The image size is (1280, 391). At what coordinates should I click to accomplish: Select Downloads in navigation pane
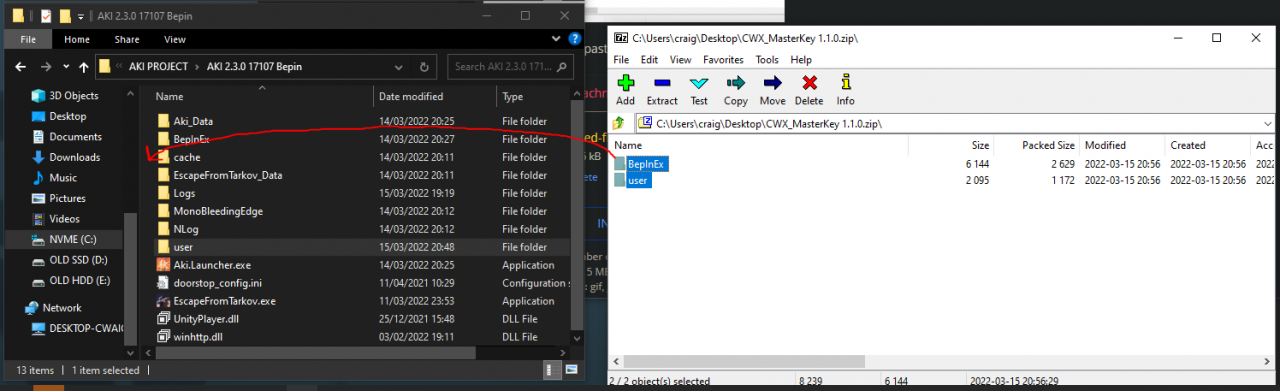click(74, 157)
